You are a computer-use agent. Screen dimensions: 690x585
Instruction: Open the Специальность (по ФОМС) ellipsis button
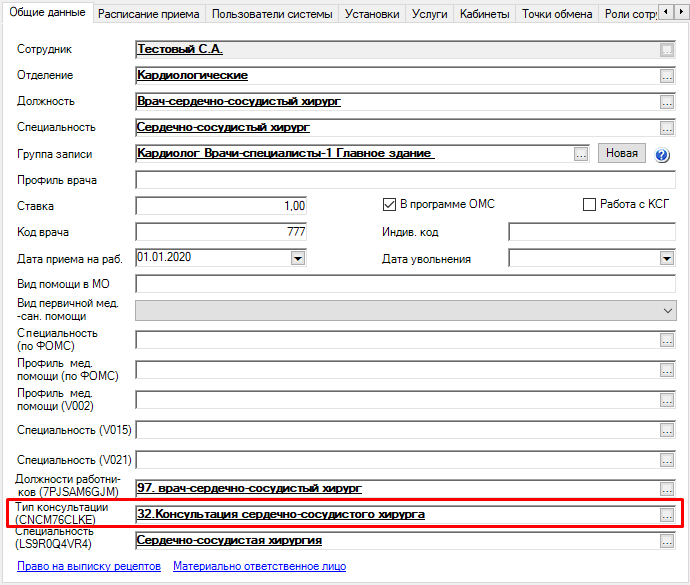[x=667, y=340]
